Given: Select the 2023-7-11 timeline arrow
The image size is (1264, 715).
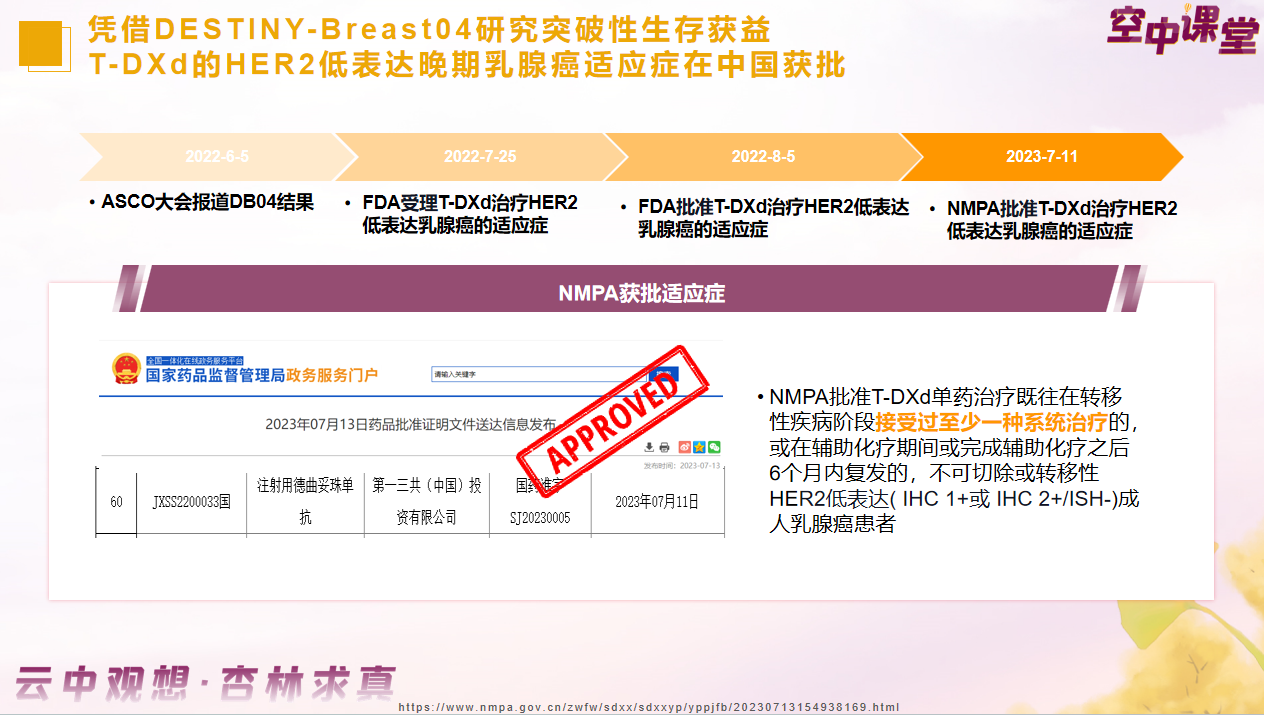Looking at the screenshot, I should pyautogui.click(x=1041, y=157).
